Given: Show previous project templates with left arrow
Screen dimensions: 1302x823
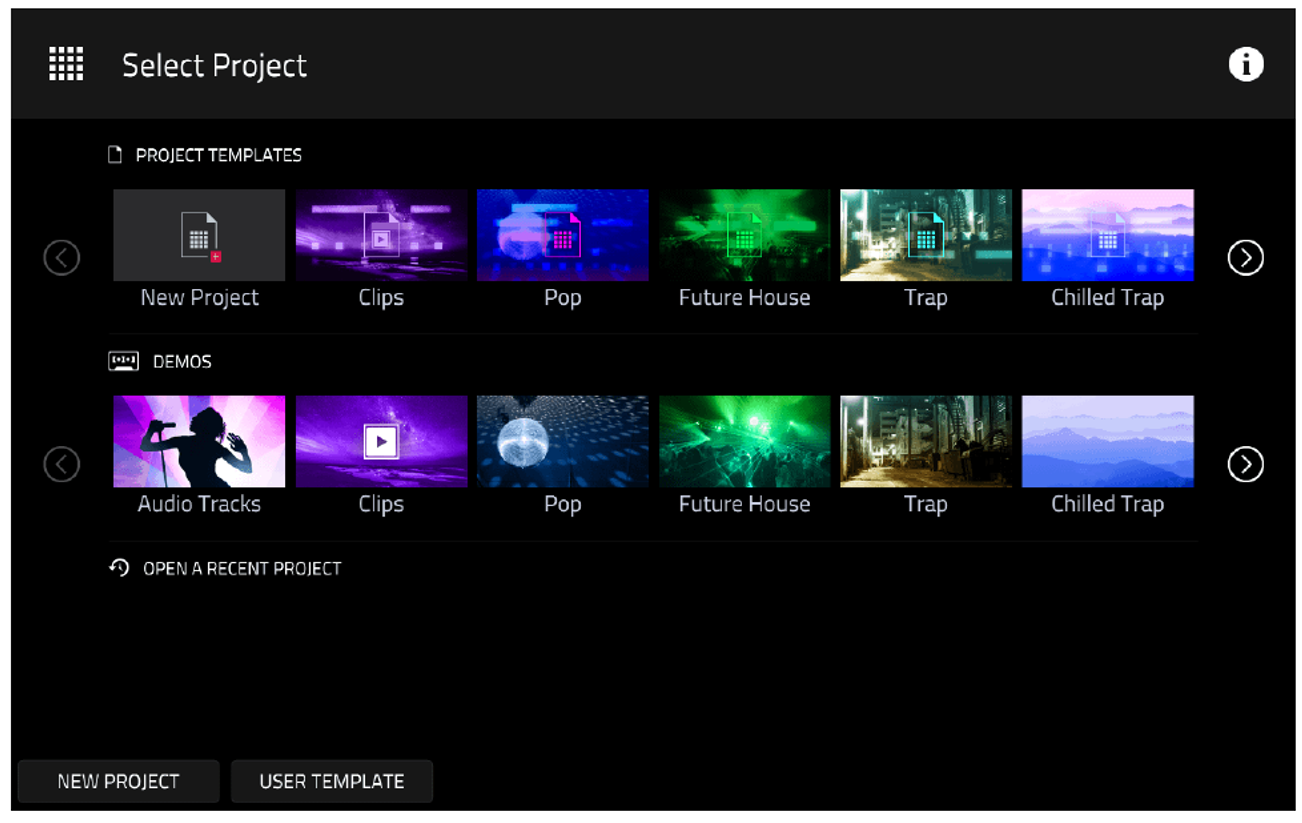Looking at the screenshot, I should click(x=62, y=258).
